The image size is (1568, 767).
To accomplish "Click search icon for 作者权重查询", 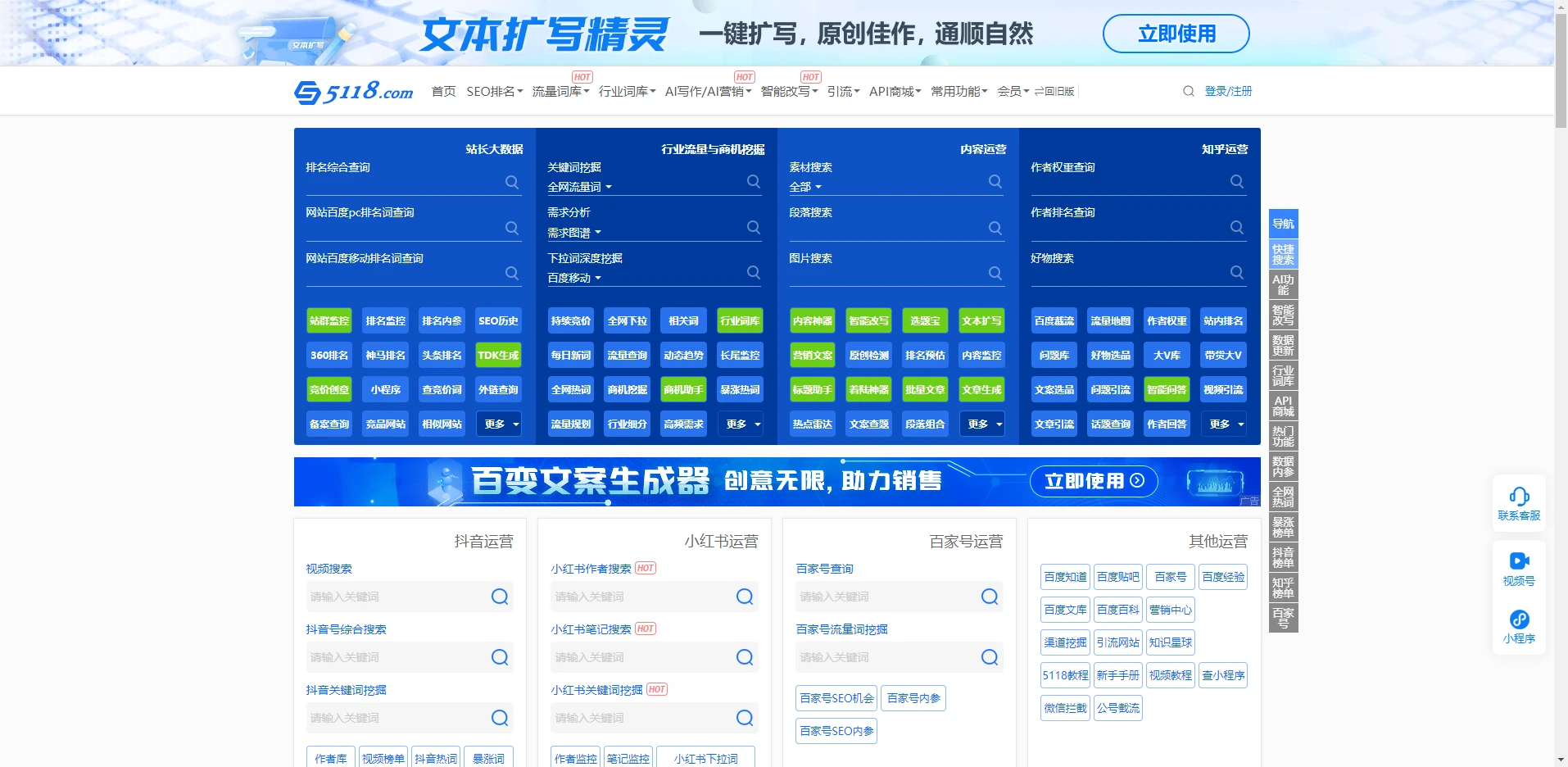I will [1237, 182].
